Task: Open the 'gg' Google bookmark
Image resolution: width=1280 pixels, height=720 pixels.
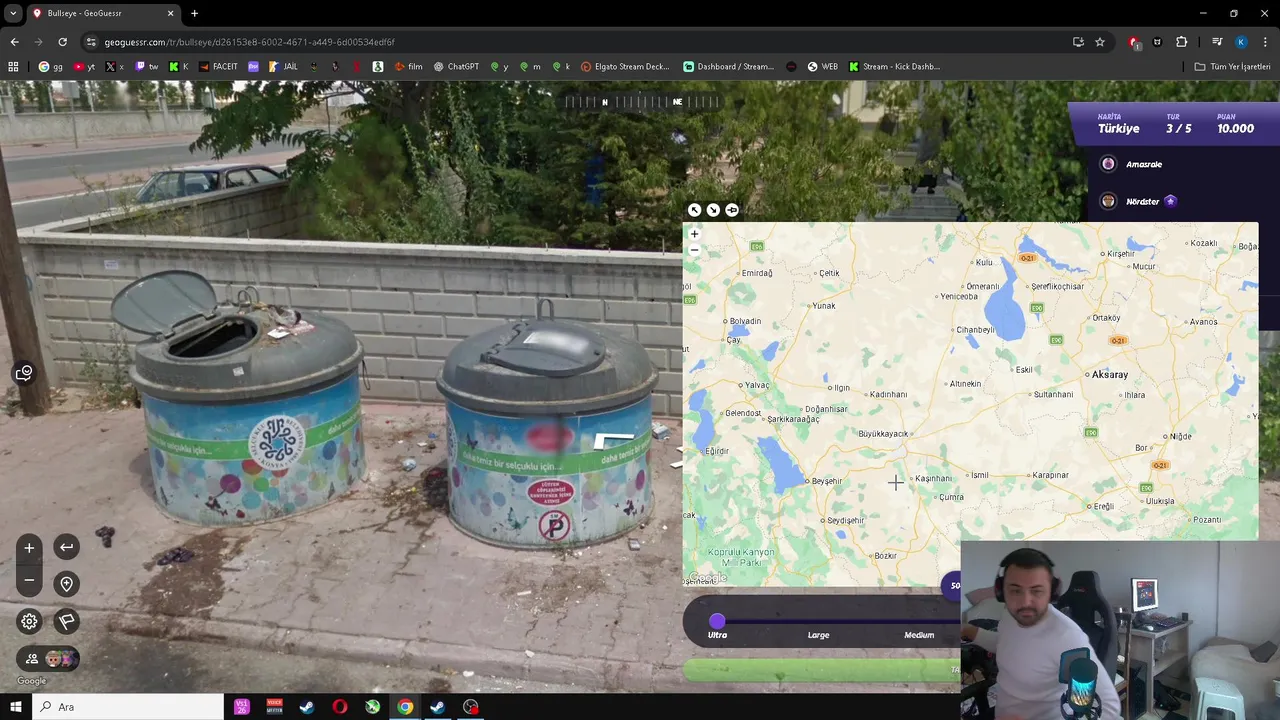Action: (x=51, y=67)
